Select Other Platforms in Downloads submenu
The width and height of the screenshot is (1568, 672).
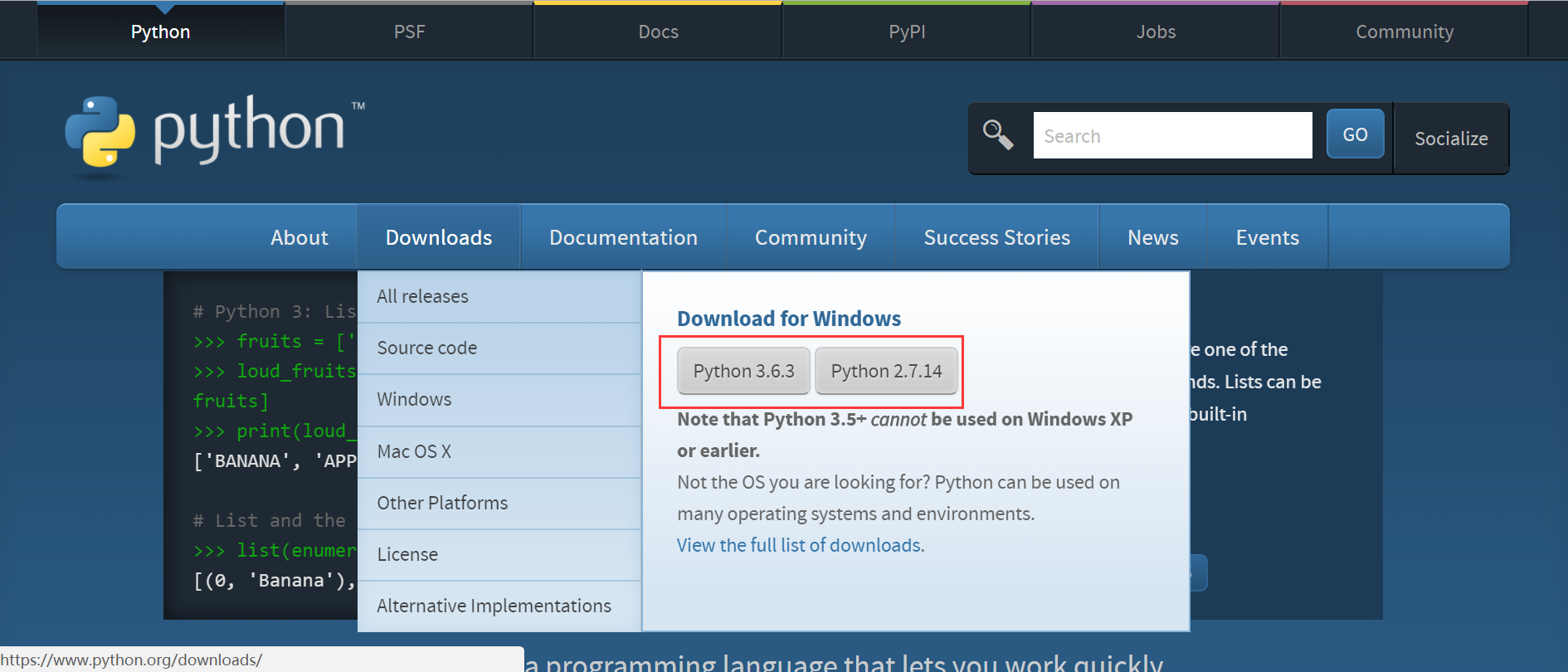499,503
